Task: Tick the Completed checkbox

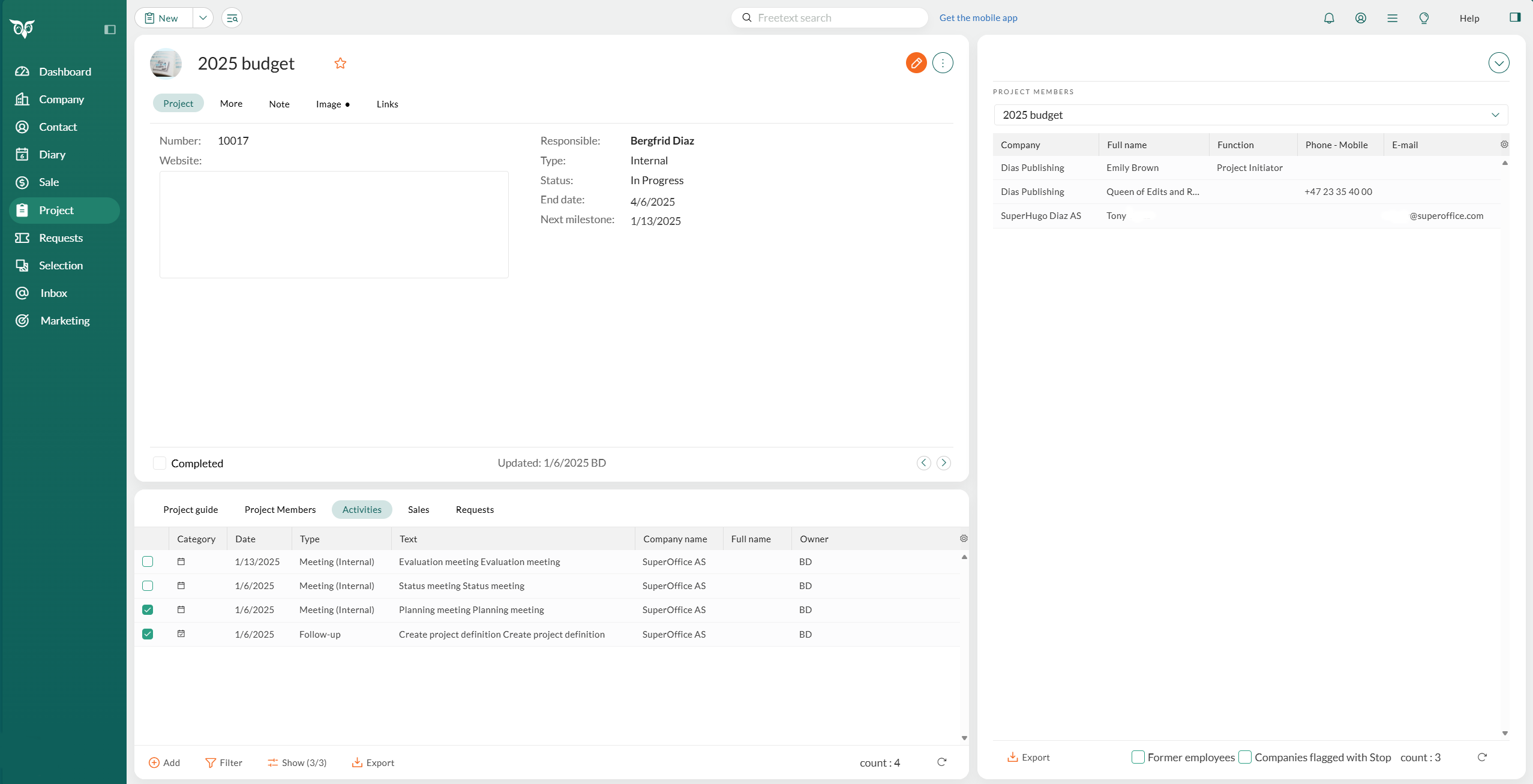Action: pyautogui.click(x=160, y=463)
